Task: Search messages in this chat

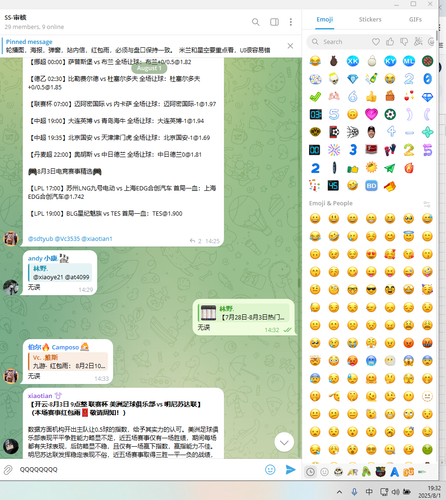Action: click(x=255, y=22)
